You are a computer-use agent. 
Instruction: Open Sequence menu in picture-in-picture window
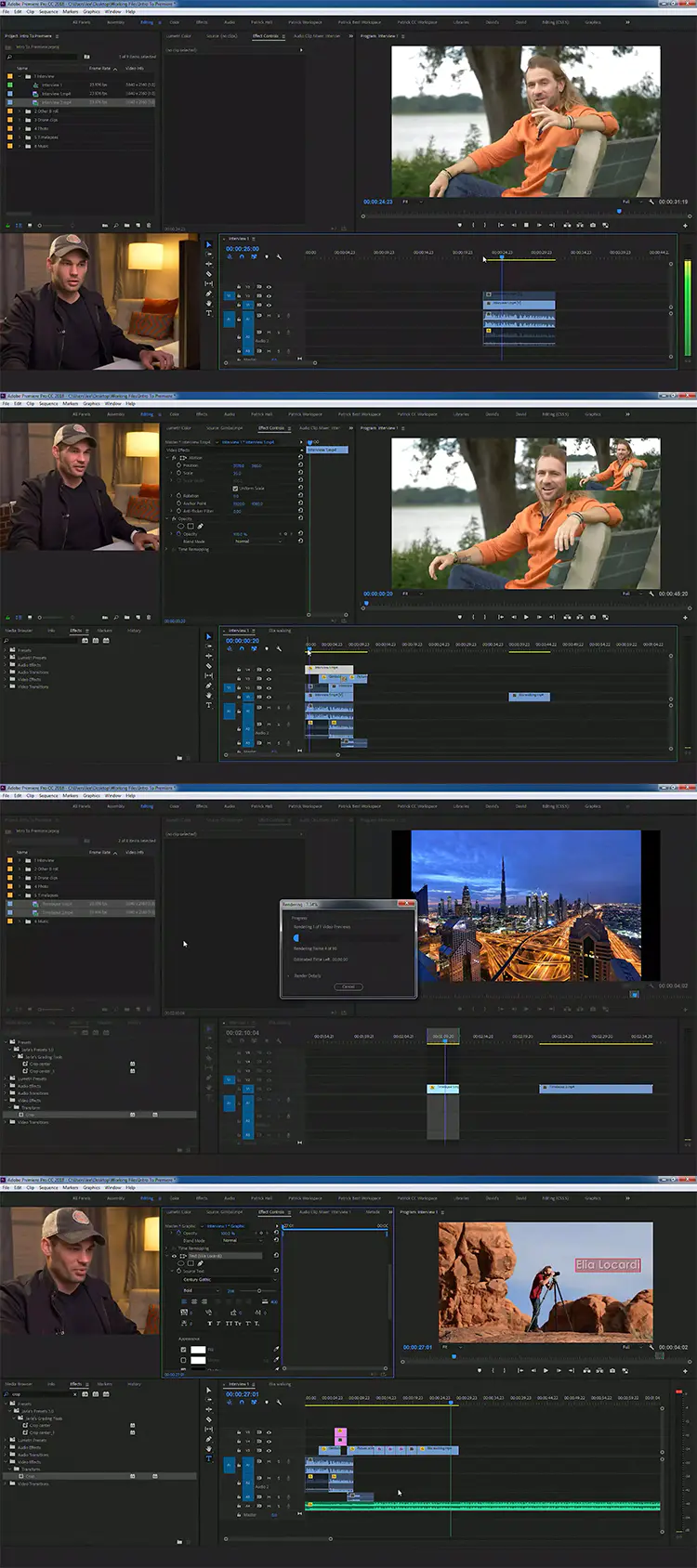click(48, 404)
